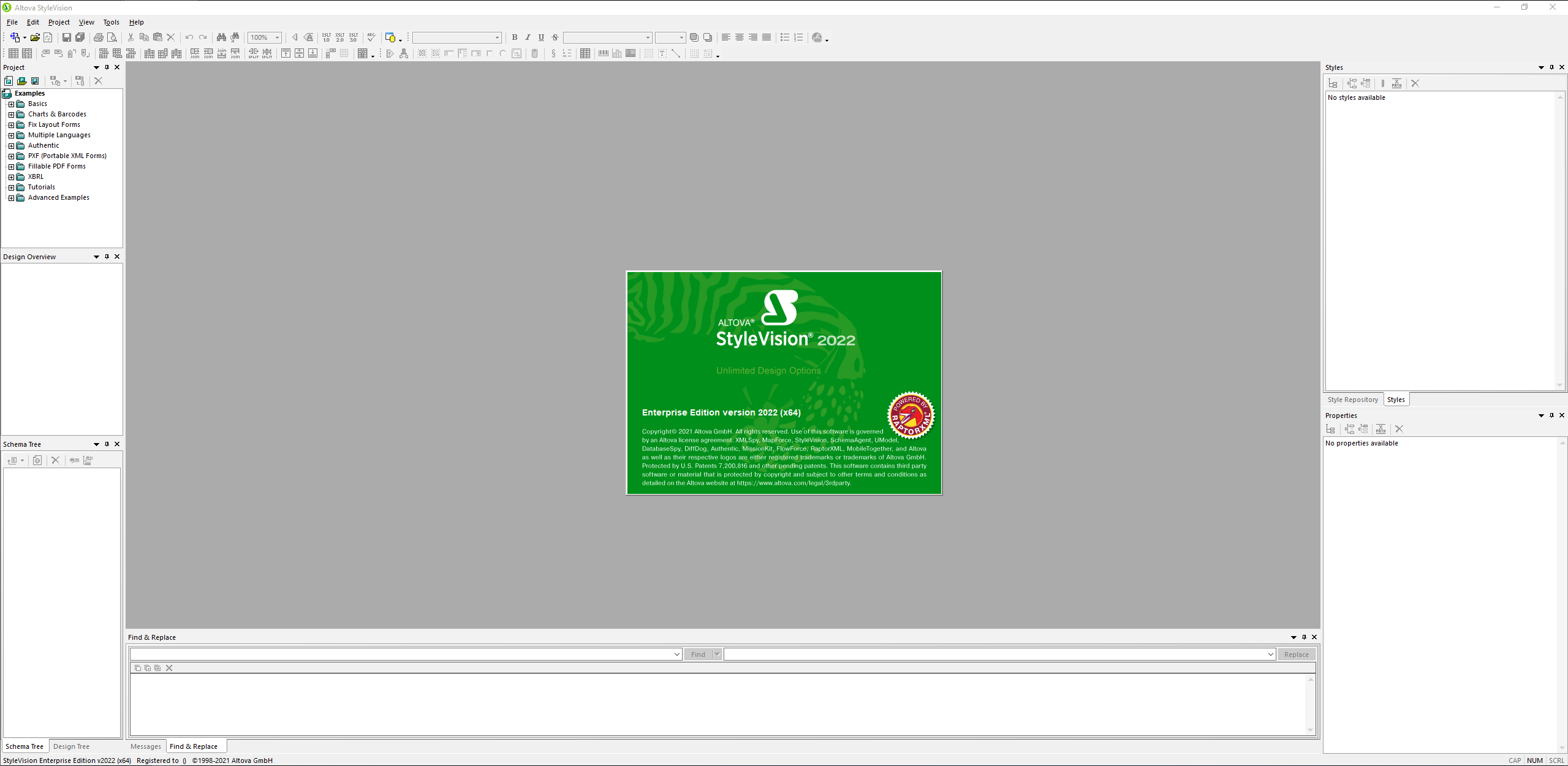
Task: Toggle Bold formatting
Action: [515, 37]
